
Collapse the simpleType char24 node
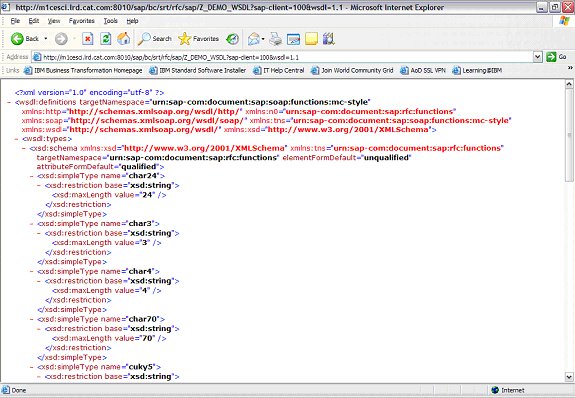pyautogui.click(x=32, y=176)
